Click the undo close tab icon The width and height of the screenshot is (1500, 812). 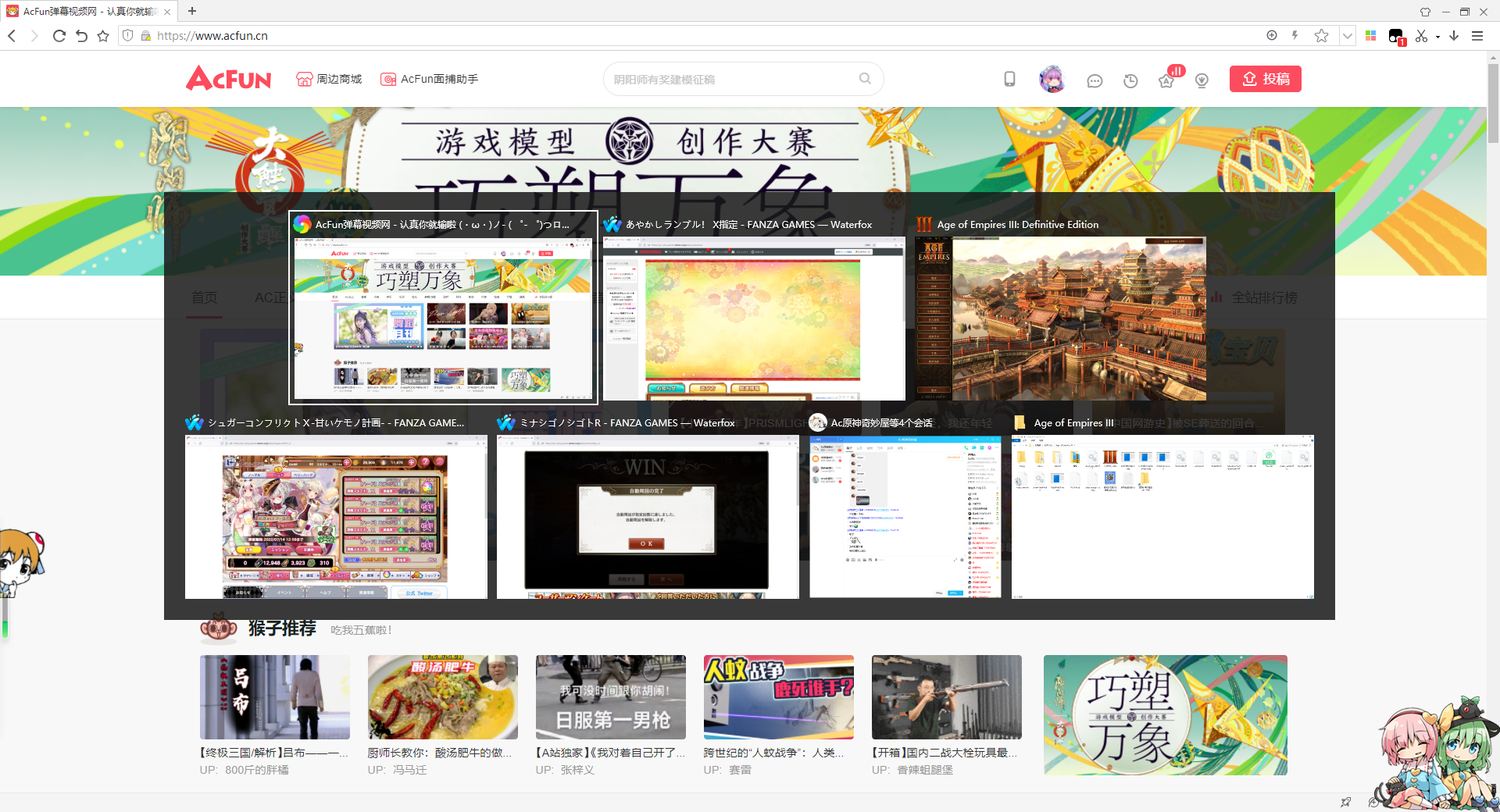pyautogui.click(x=81, y=36)
